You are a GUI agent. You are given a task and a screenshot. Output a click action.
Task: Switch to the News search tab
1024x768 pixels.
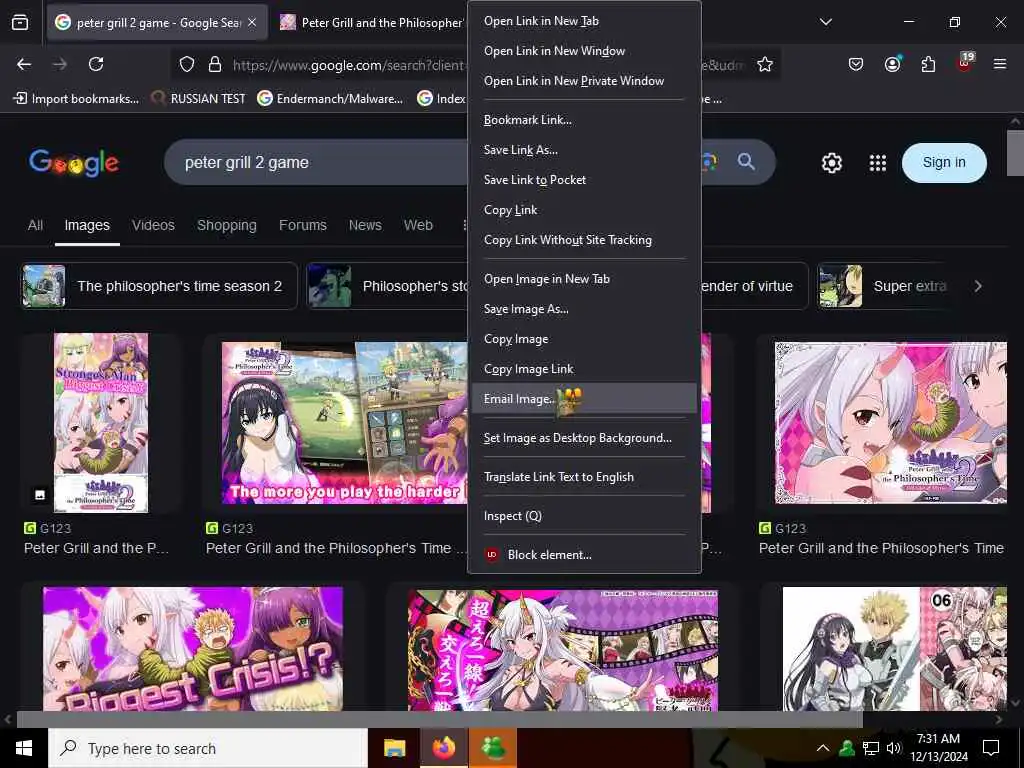365,225
